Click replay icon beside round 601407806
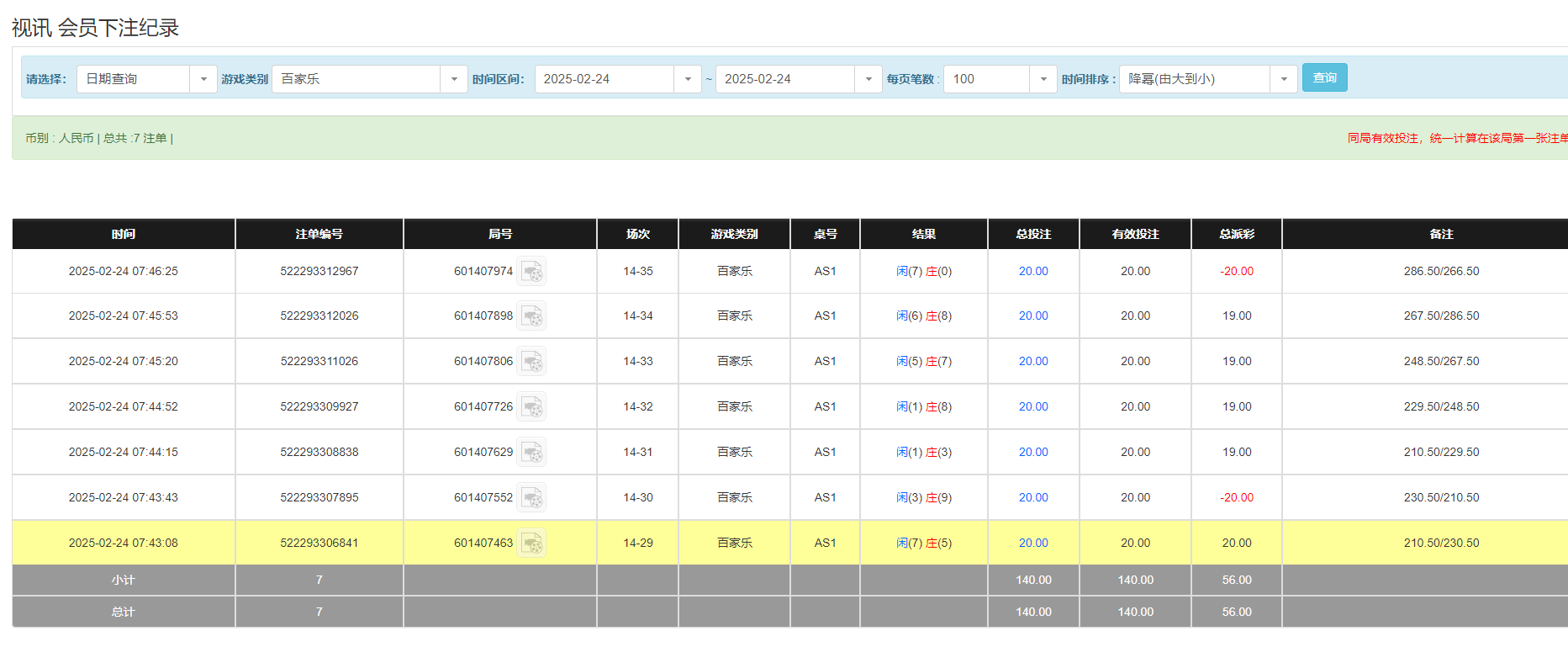Viewport: 1568px width, 647px height. pyautogui.click(x=531, y=362)
